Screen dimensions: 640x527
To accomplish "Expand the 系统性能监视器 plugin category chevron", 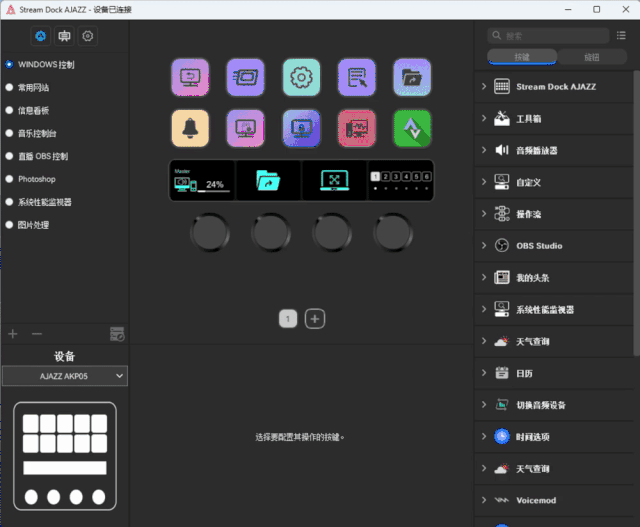I will pos(484,309).
